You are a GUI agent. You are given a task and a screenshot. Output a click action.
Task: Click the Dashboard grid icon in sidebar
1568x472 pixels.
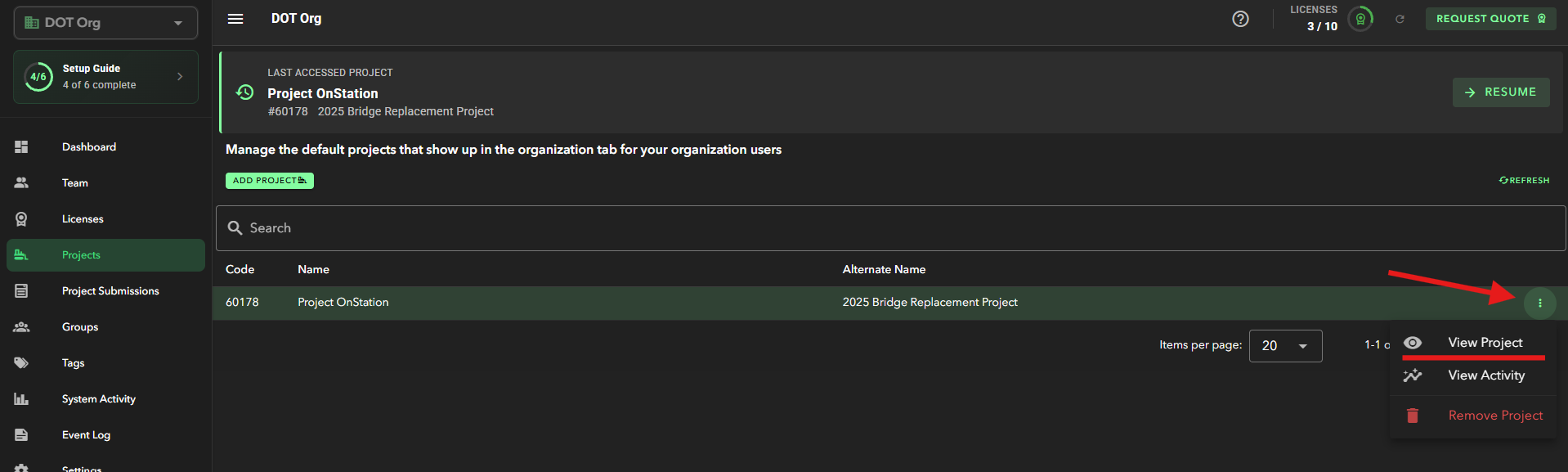pos(21,147)
